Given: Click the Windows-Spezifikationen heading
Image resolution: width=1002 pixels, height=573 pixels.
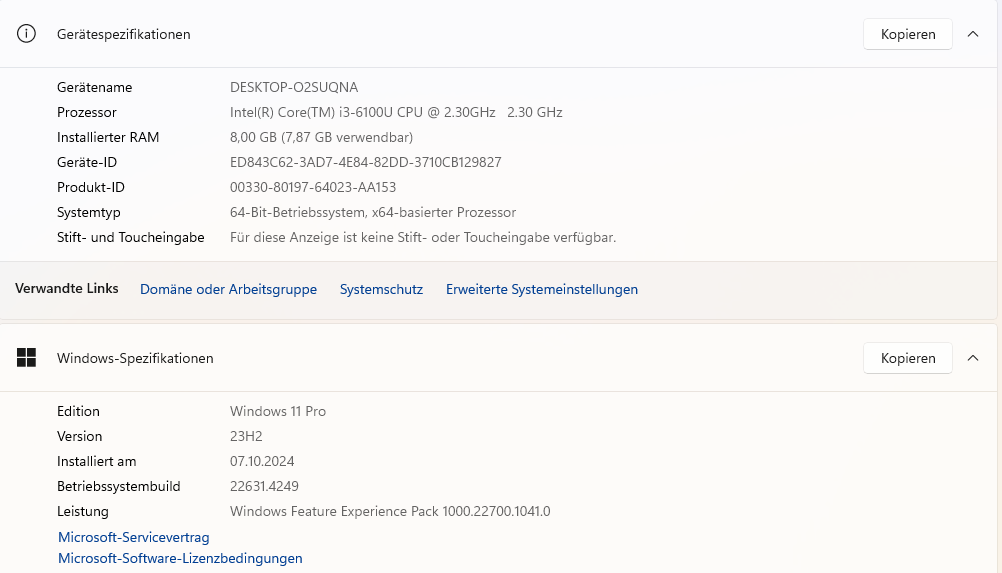Looking at the screenshot, I should (135, 358).
